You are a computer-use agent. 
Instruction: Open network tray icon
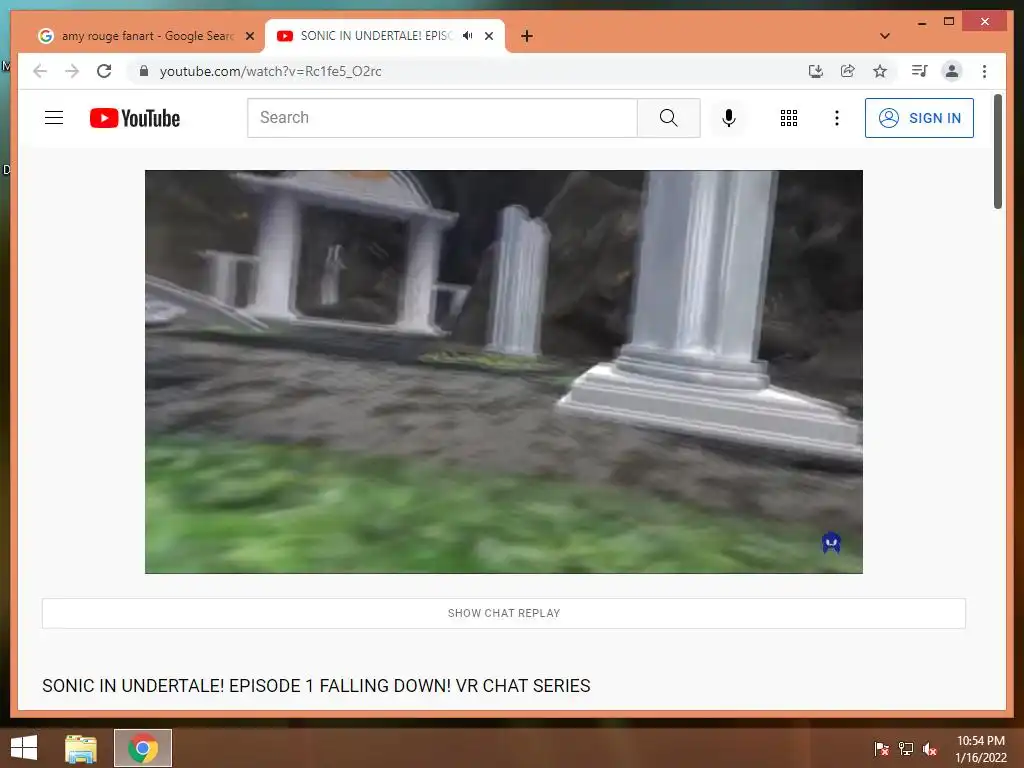point(906,749)
